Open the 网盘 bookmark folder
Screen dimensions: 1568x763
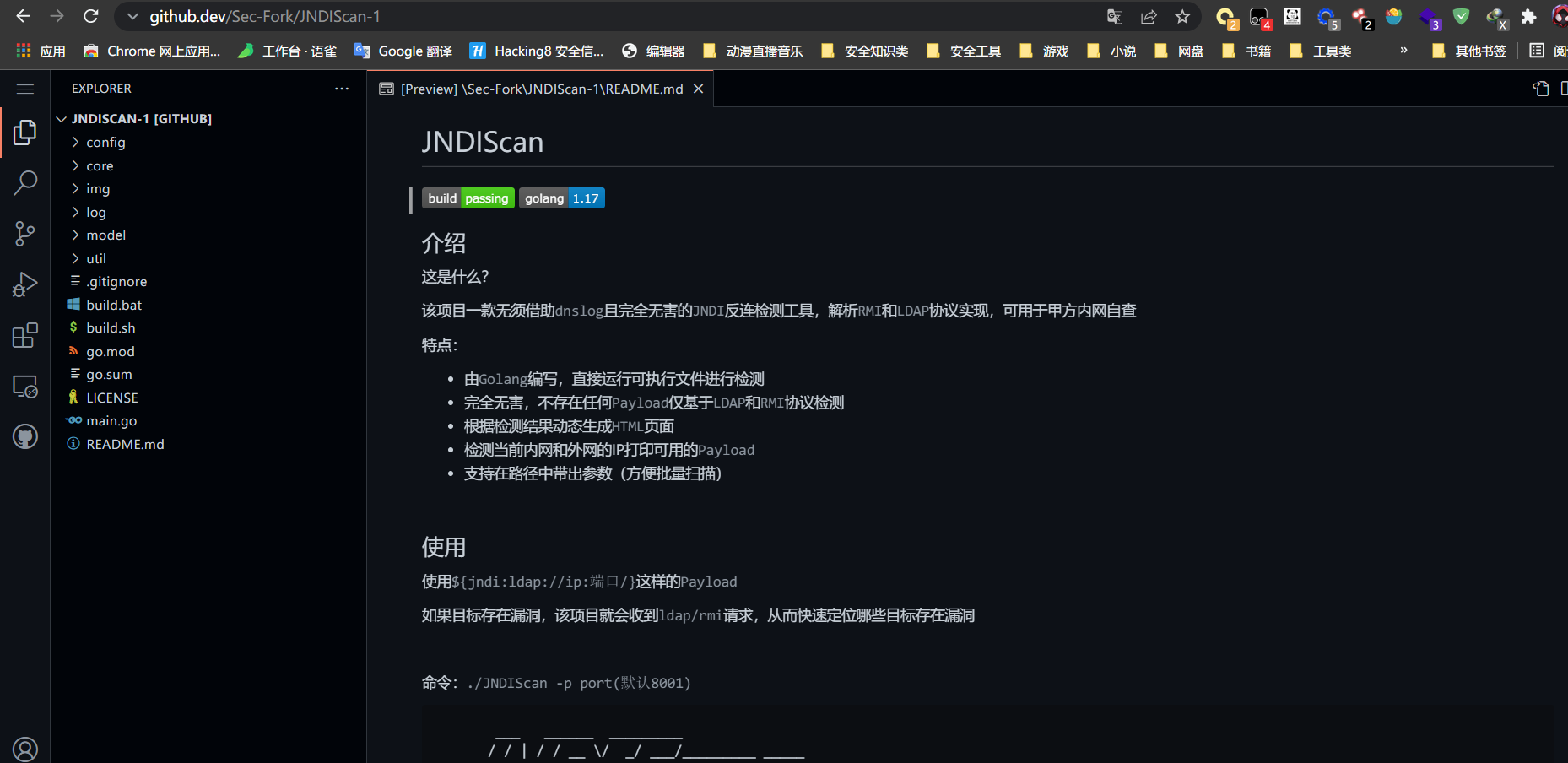[1179, 51]
